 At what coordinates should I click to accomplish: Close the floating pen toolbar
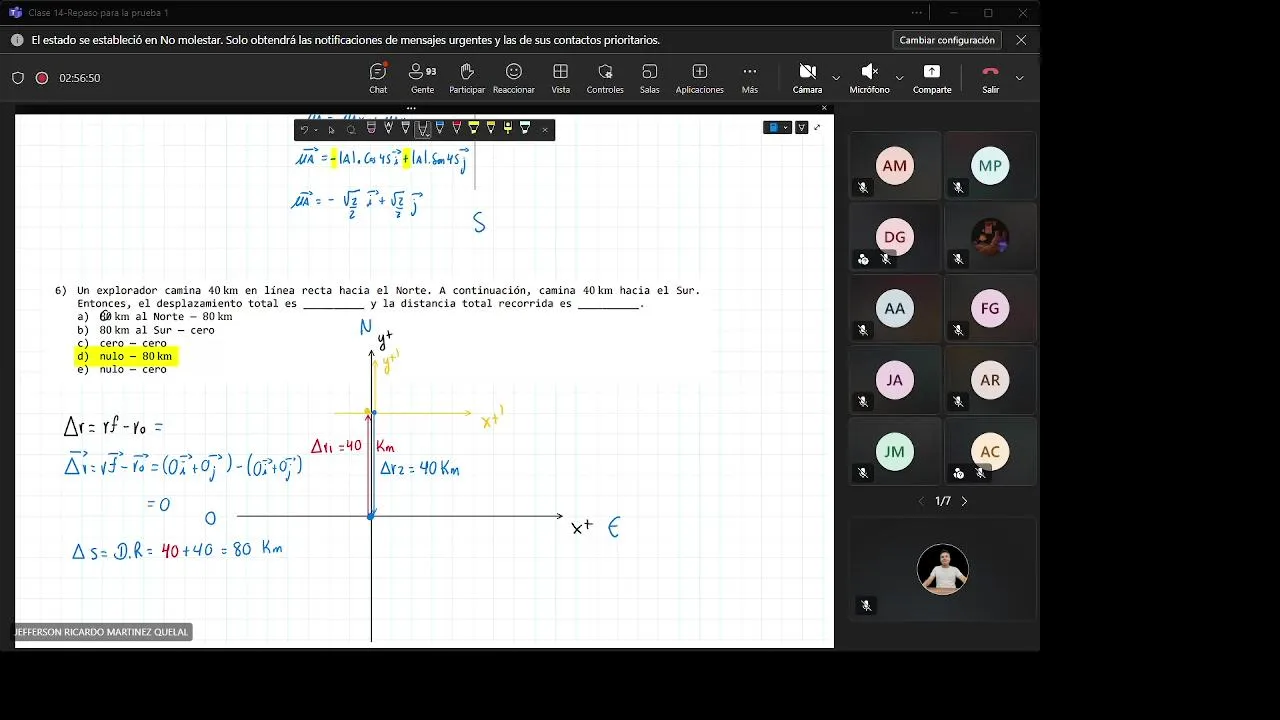coord(545,129)
